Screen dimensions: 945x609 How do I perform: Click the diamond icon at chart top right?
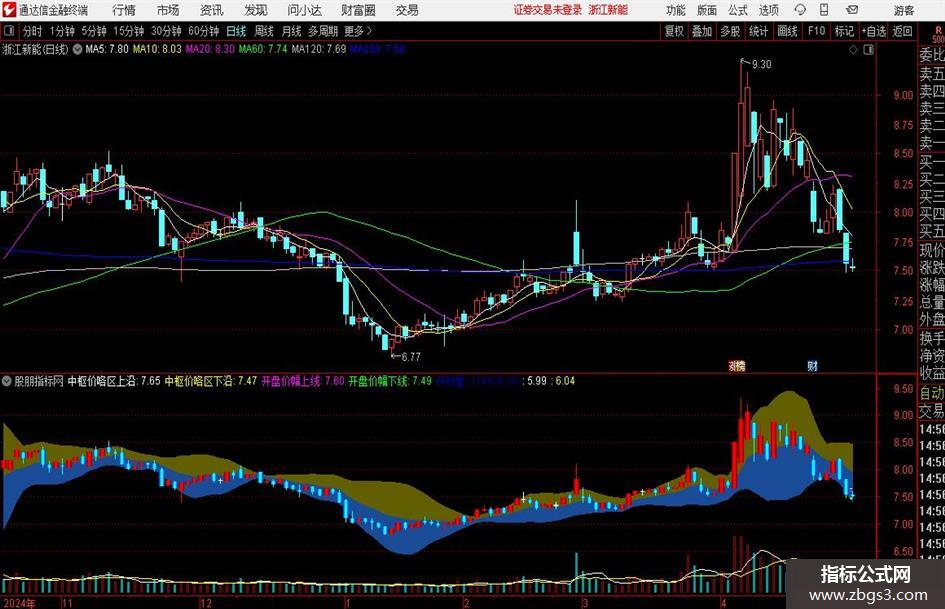[853, 50]
